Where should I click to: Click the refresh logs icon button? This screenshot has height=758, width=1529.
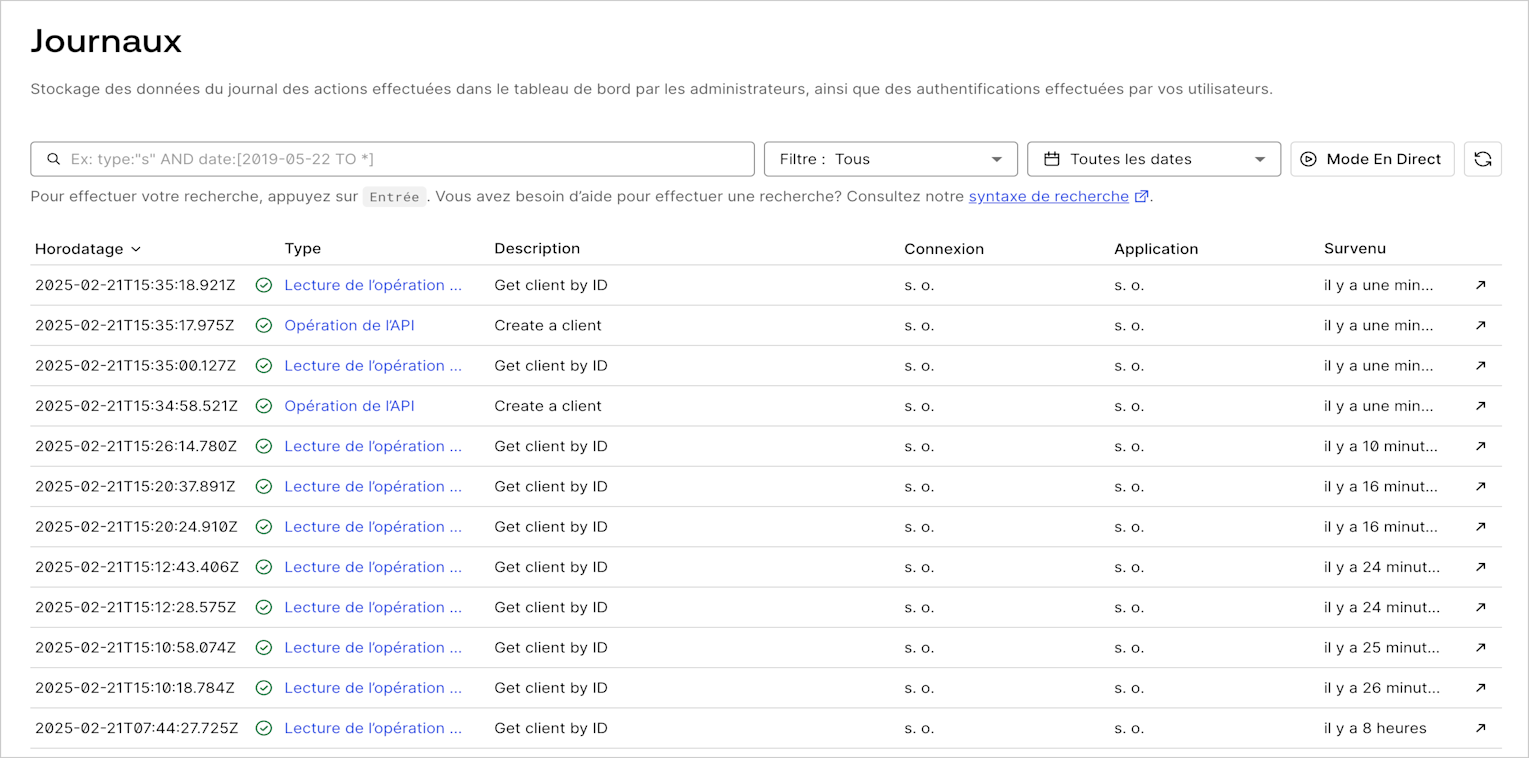(1482, 159)
